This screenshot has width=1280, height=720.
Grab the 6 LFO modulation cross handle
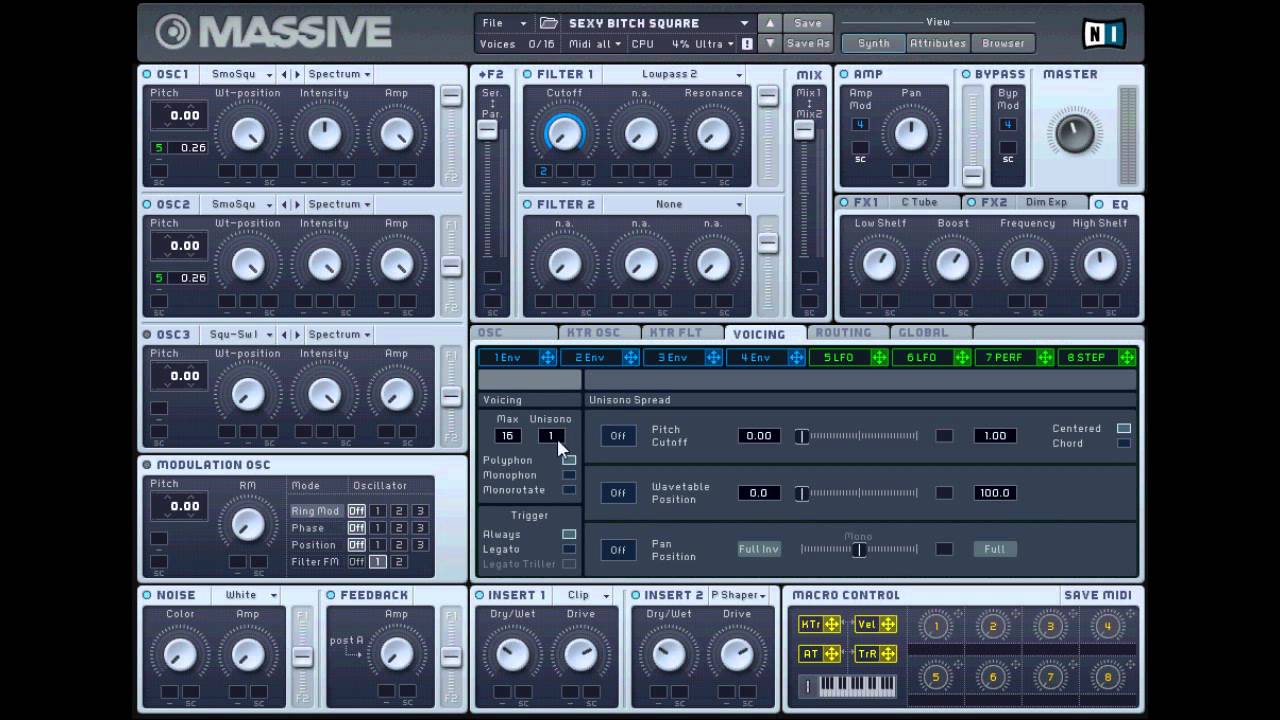point(962,358)
